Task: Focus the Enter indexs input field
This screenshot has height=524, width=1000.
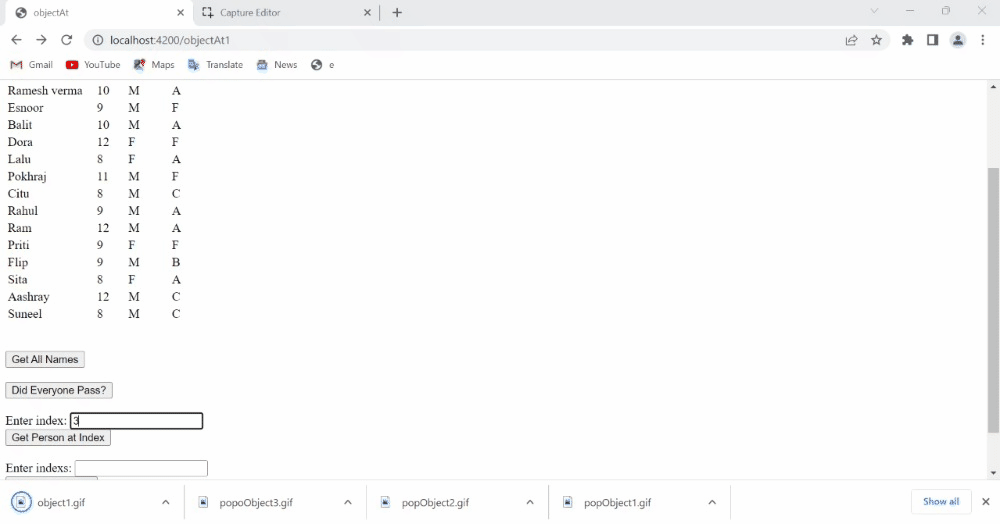Action: (x=141, y=468)
